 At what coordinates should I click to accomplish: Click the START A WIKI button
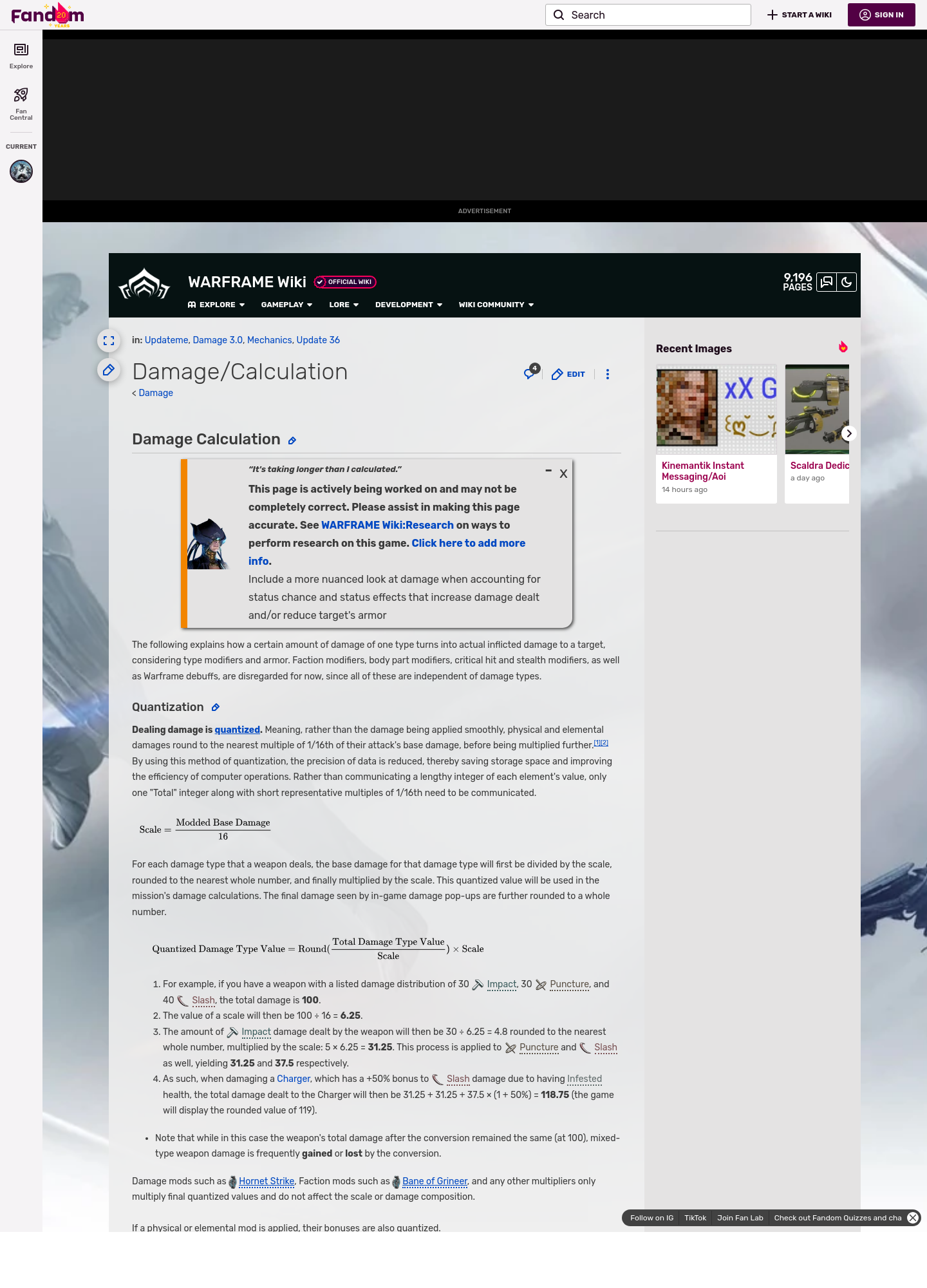pos(800,15)
